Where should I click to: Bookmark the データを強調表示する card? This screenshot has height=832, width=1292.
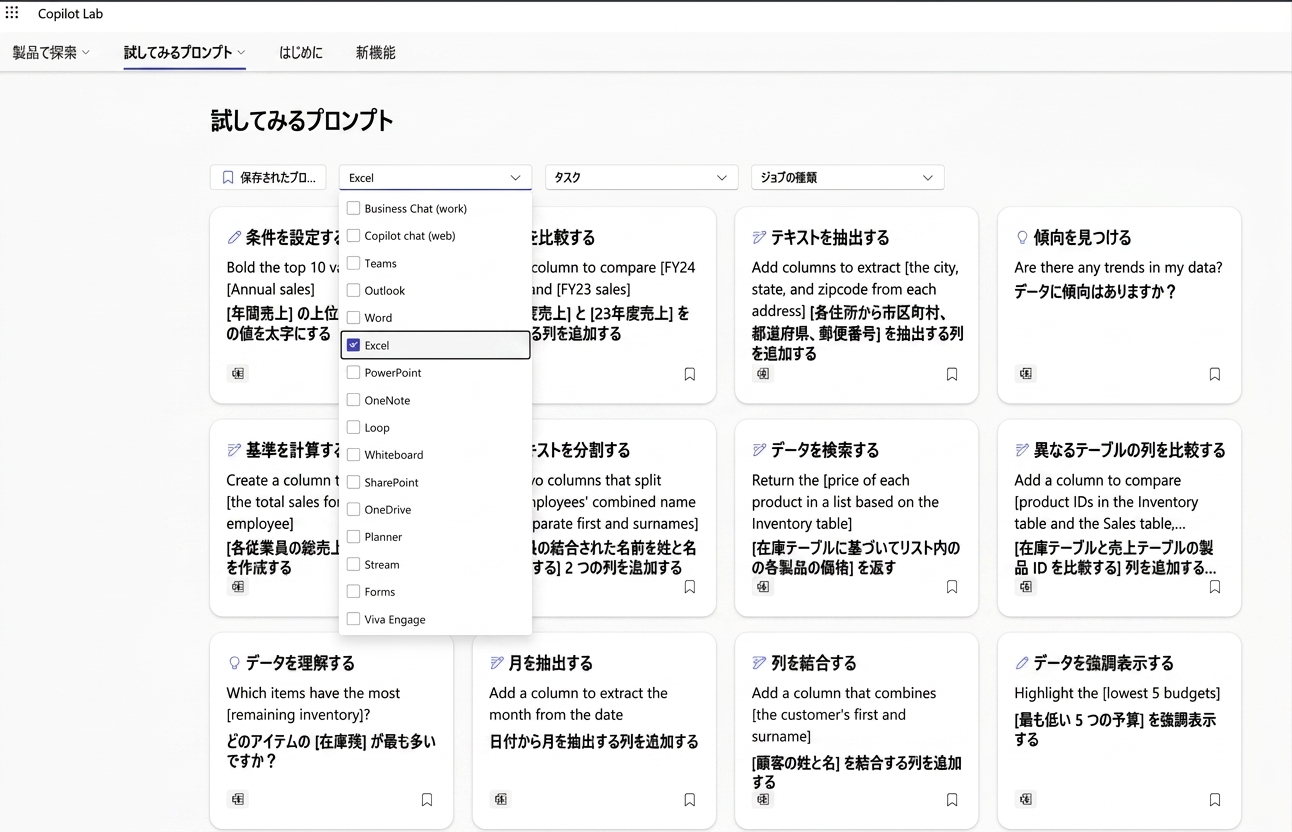(x=1215, y=800)
